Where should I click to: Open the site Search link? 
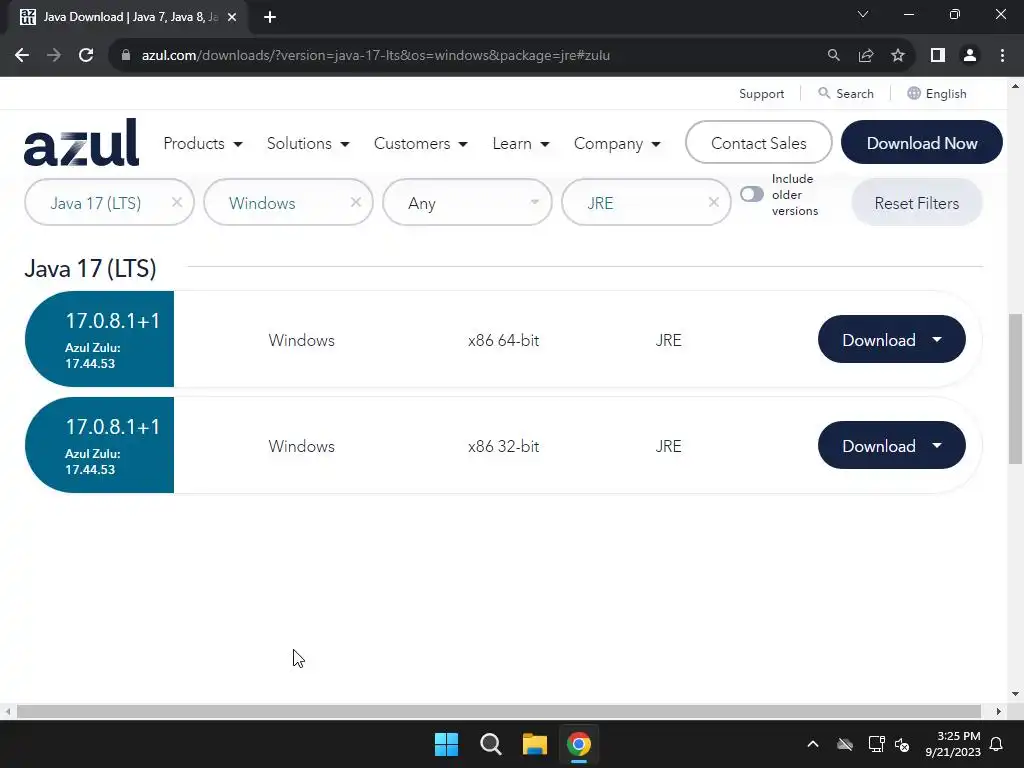coord(846,94)
